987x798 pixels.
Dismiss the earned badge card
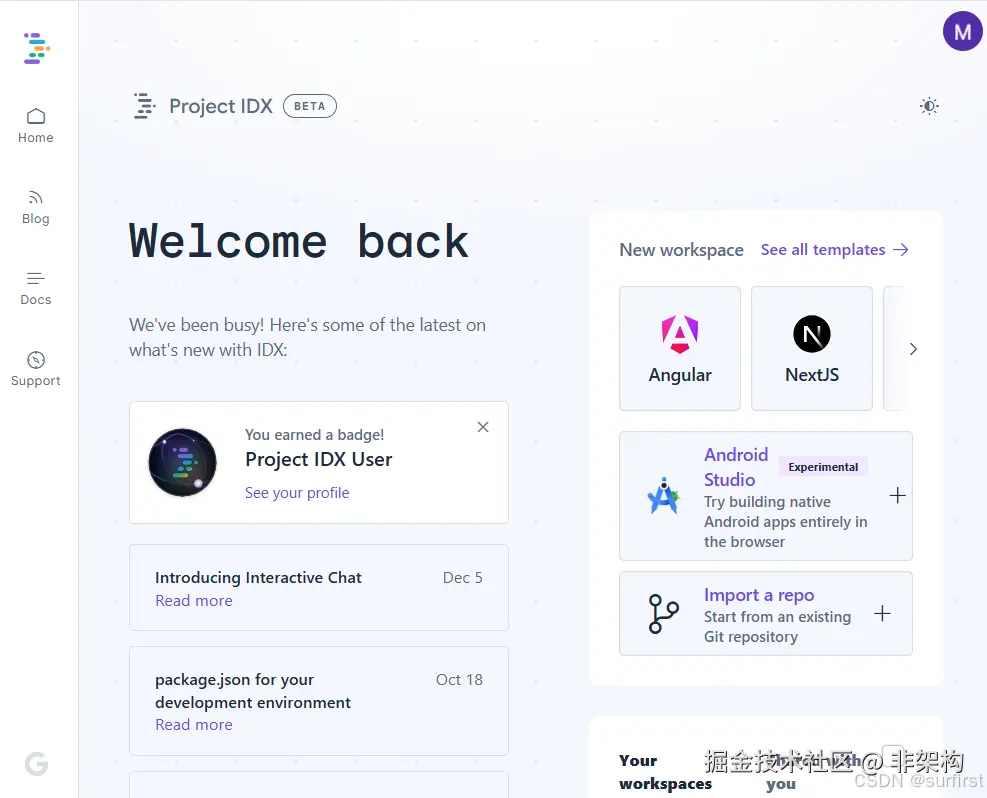coord(483,427)
